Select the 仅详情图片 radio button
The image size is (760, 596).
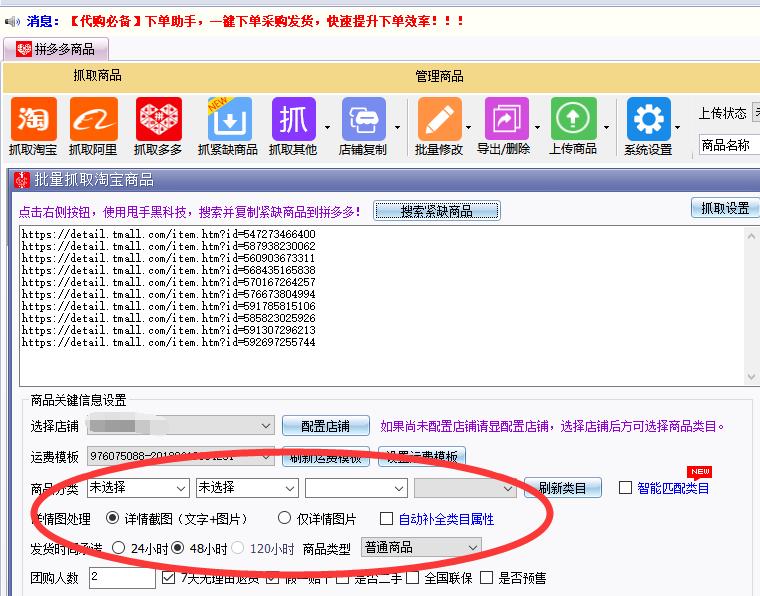pyautogui.click(x=285, y=518)
